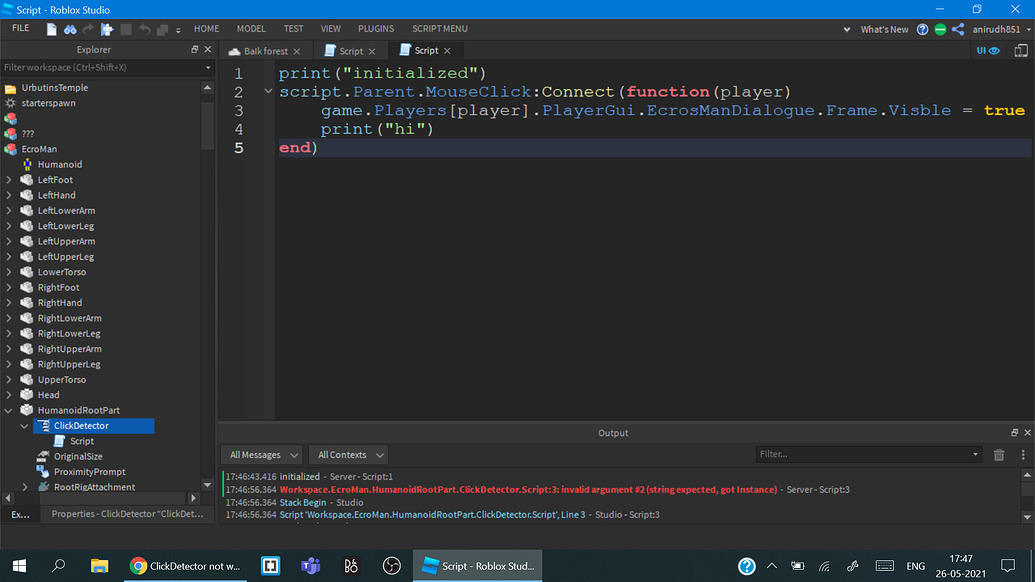Collapse line 2 code fold arrow
1035x582 pixels.
click(268, 89)
